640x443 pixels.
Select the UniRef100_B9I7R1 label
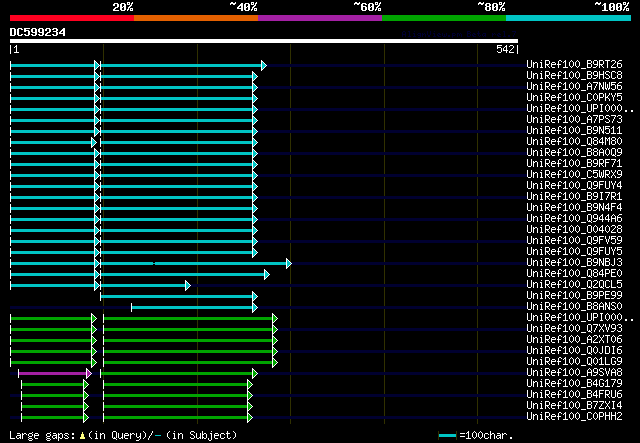(x=574, y=196)
